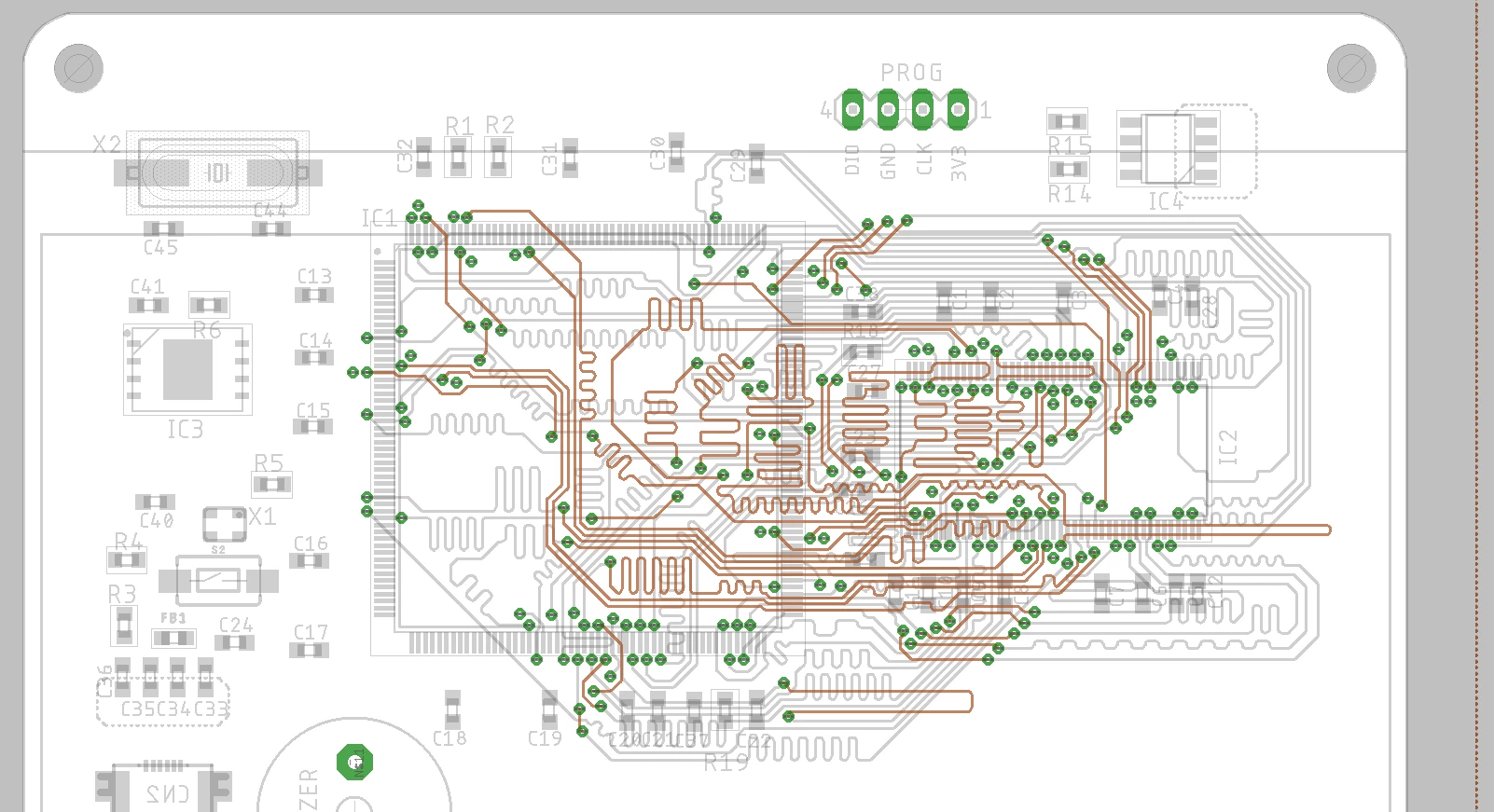The image size is (1494, 812).
Task: Select capacitor C45 footprint
Action: 163,228
